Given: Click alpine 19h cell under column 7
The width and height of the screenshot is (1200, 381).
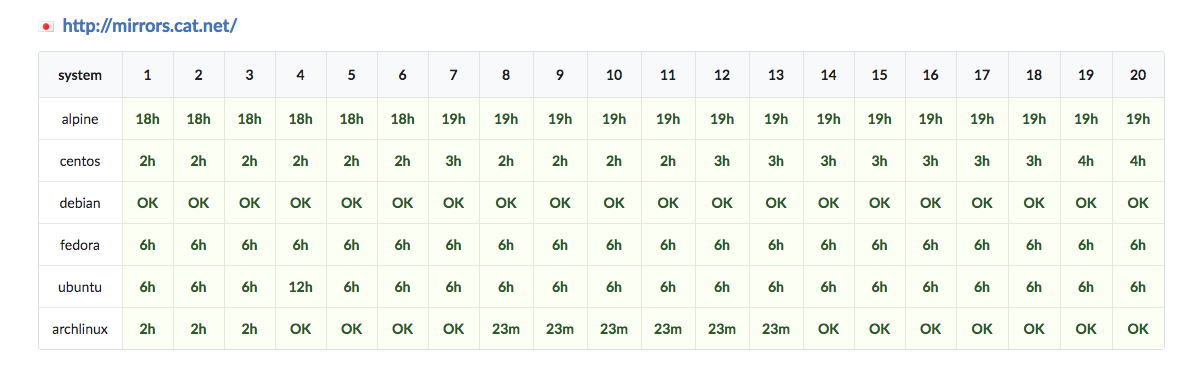Looking at the screenshot, I should (454, 119).
